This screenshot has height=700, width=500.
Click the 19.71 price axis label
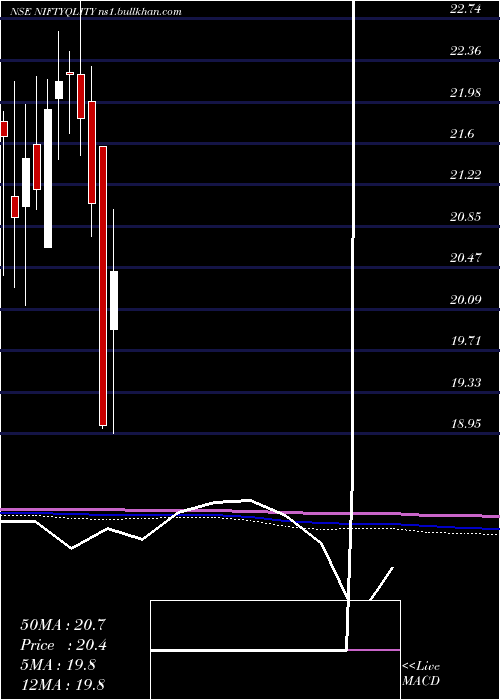point(466,341)
